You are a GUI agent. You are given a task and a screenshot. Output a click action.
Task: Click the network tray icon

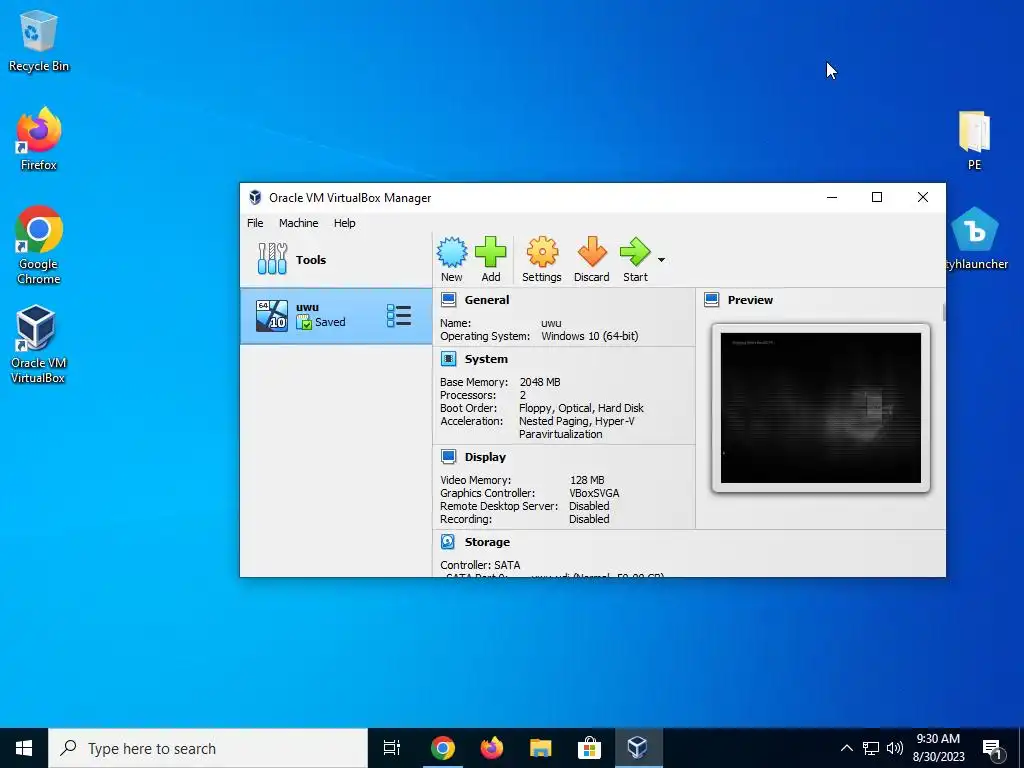click(871, 748)
